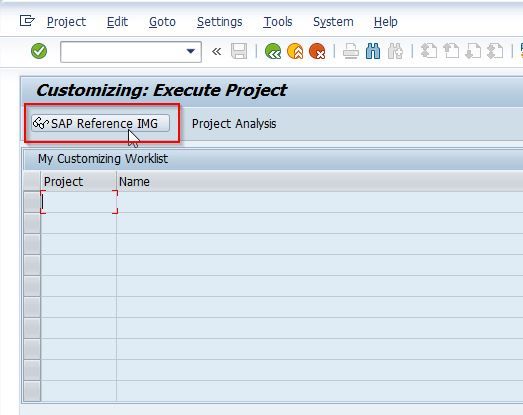Click the Find Next binoculars icon
523x415 pixels.
click(x=395, y=52)
